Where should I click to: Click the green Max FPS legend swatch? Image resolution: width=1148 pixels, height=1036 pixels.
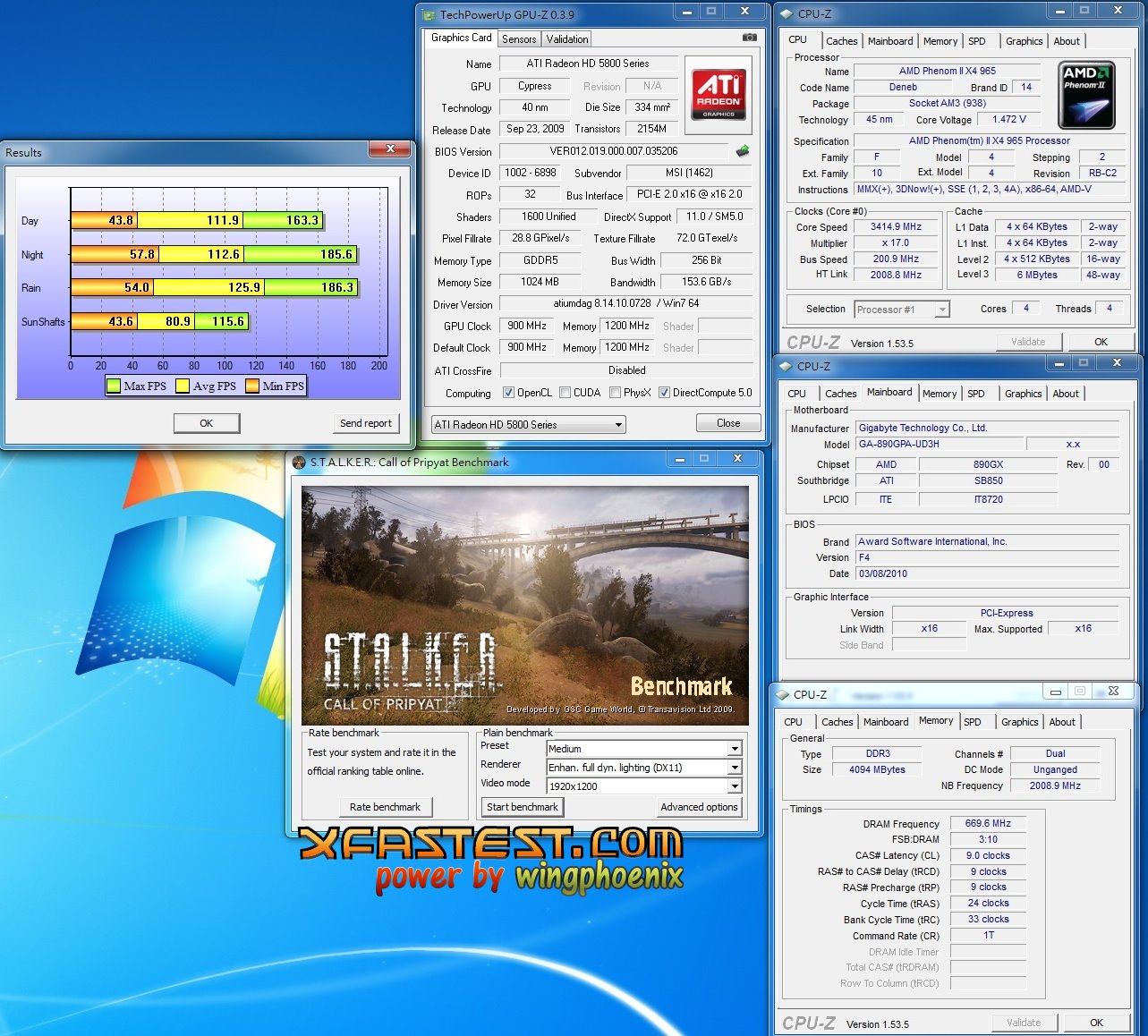tap(114, 386)
